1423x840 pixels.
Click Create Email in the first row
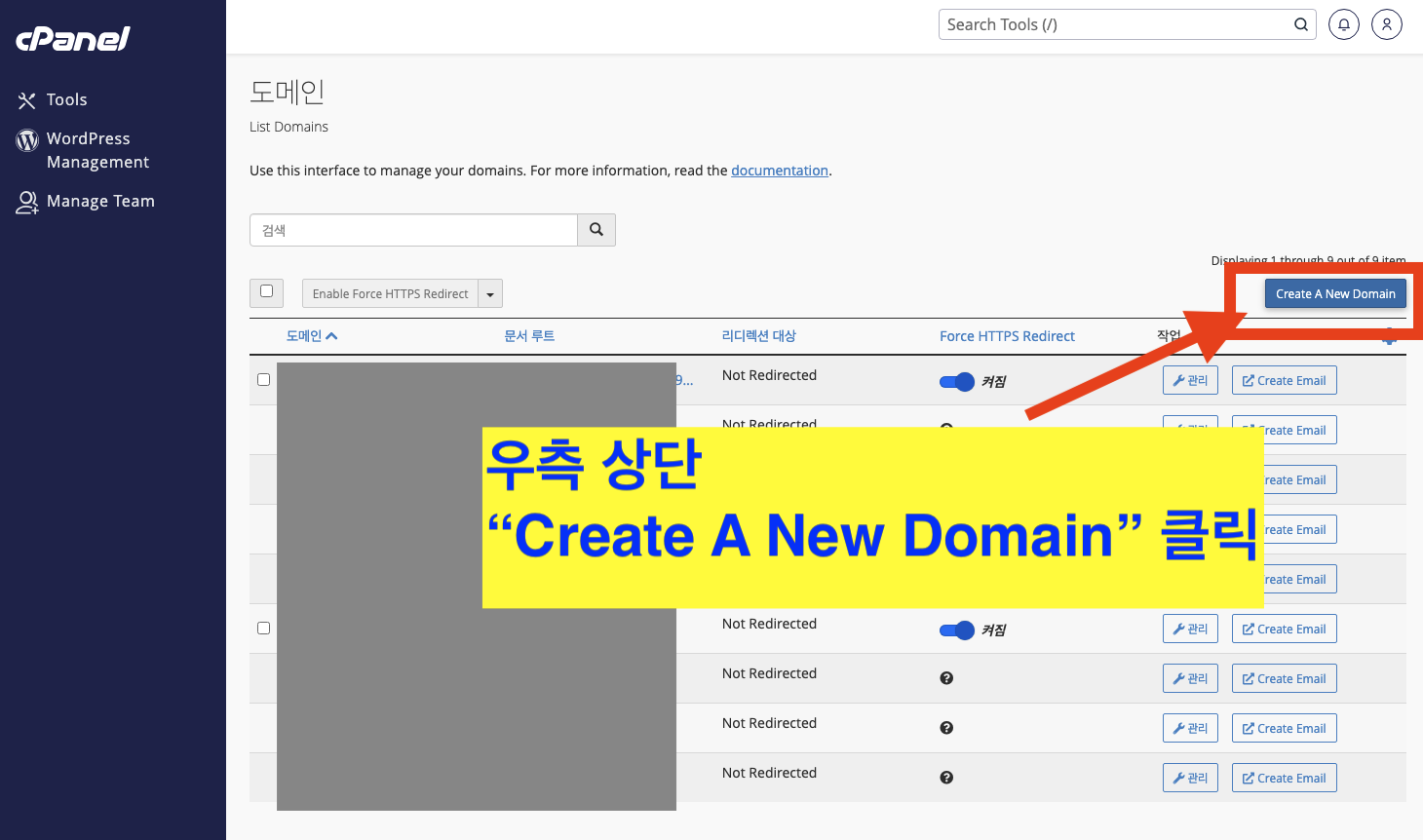[1284, 380]
